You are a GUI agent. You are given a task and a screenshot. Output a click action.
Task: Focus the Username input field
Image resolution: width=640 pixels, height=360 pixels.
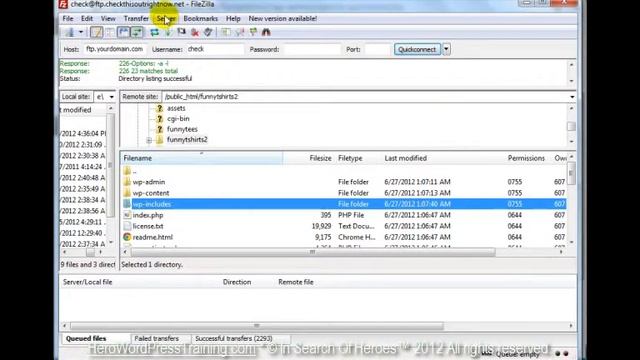tap(215, 49)
